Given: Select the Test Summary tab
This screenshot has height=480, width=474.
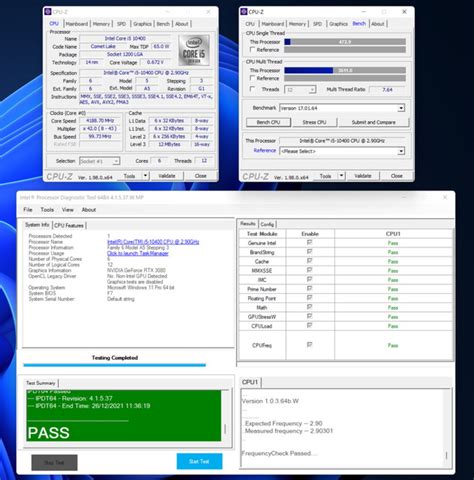Looking at the screenshot, I should click(x=41, y=383).
